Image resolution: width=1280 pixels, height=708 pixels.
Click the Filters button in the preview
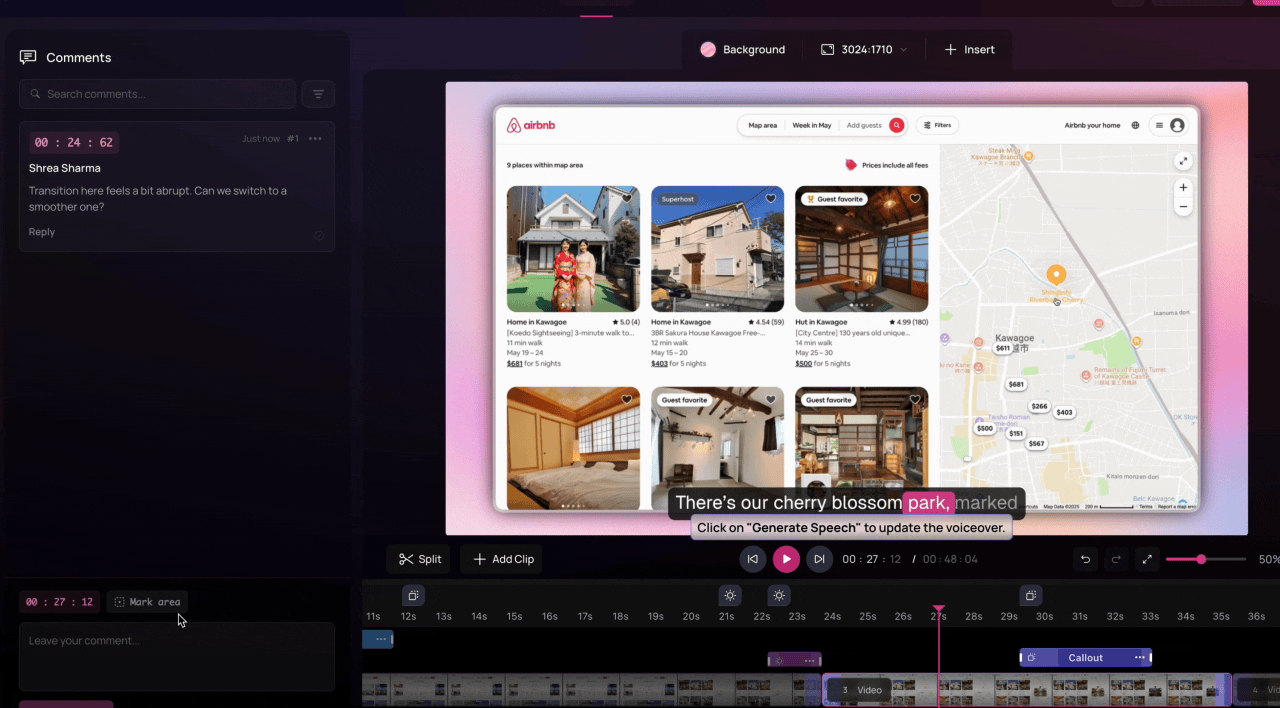pyautogui.click(x=937, y=125)
